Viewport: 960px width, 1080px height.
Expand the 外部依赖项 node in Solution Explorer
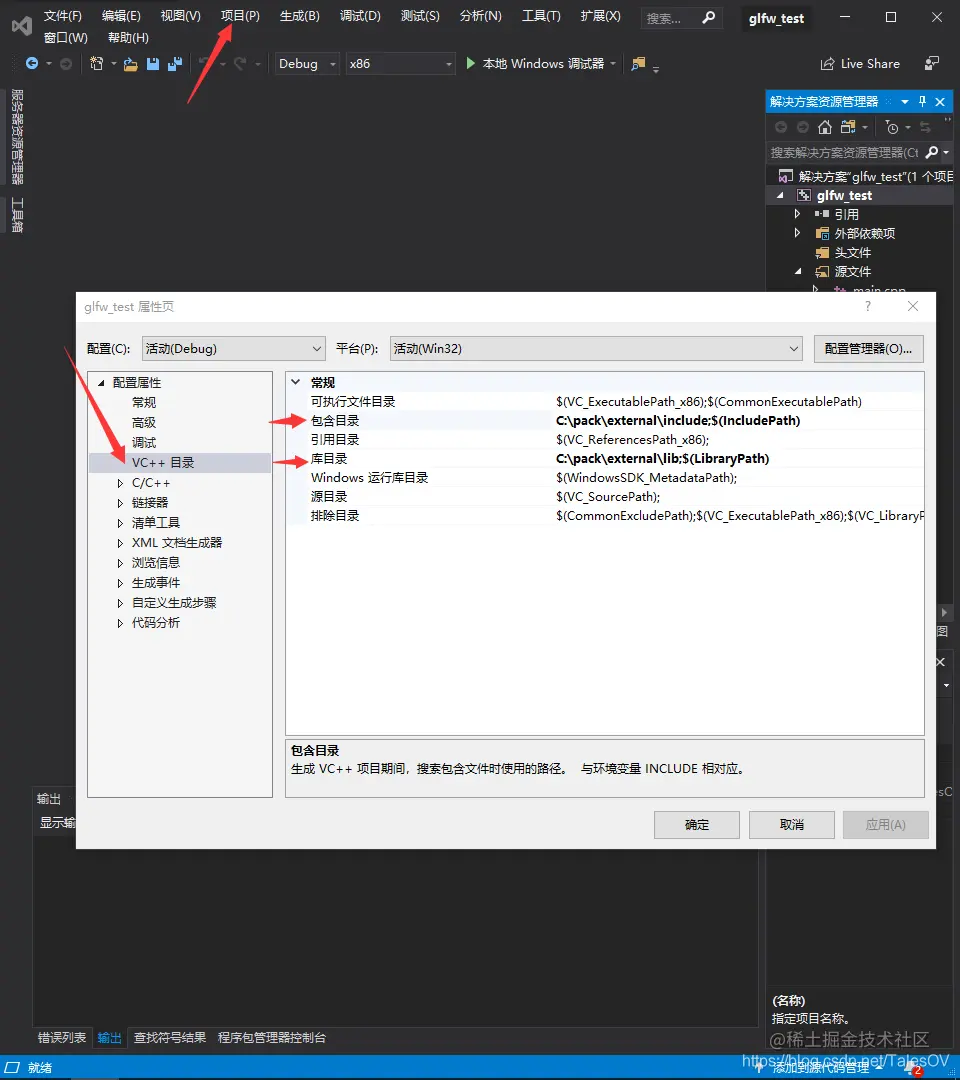click(x=797, y=233)
